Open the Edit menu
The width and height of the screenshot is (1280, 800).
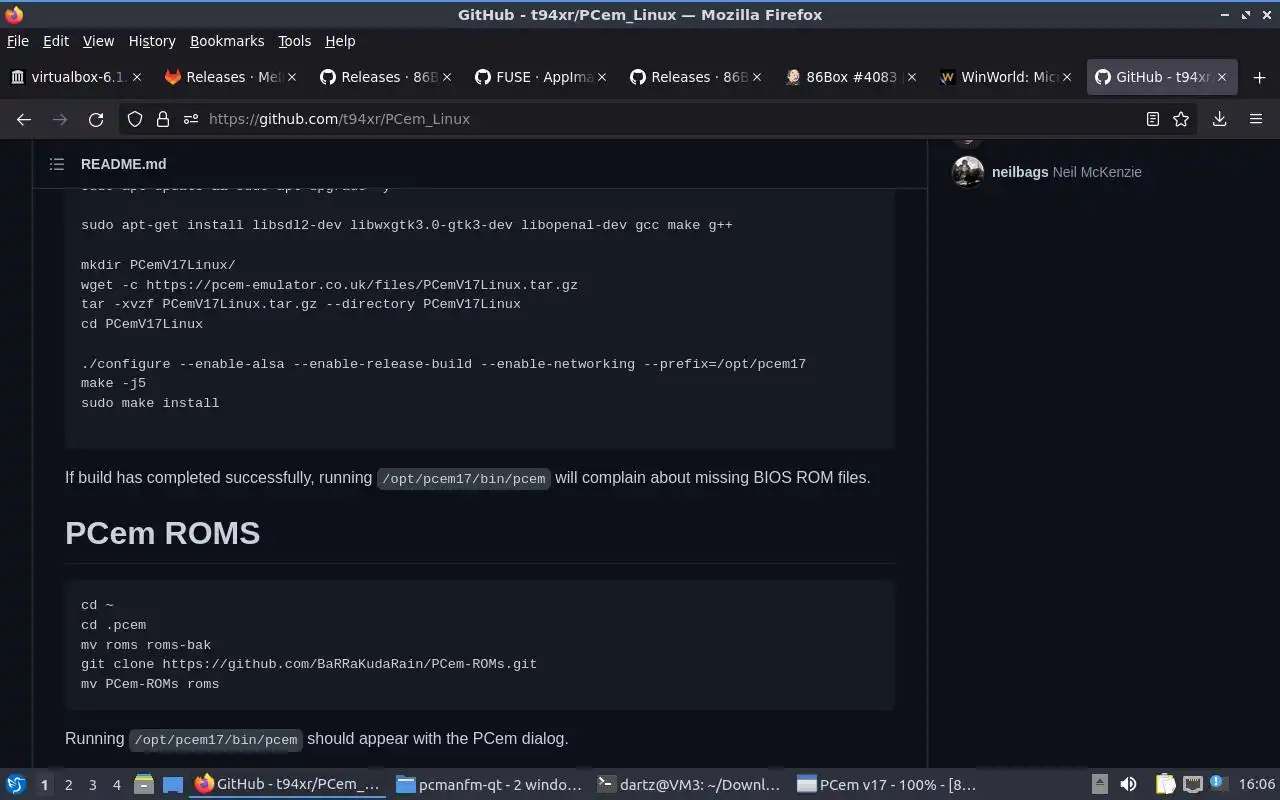56,41
